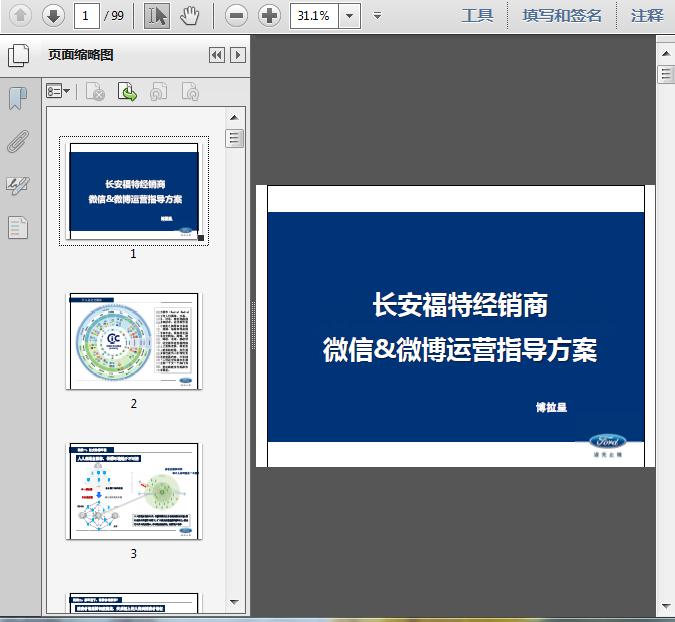Click the page label 2 under thumbnail
This screenshot has width=675, height=622.
click(x=133, y=403)
